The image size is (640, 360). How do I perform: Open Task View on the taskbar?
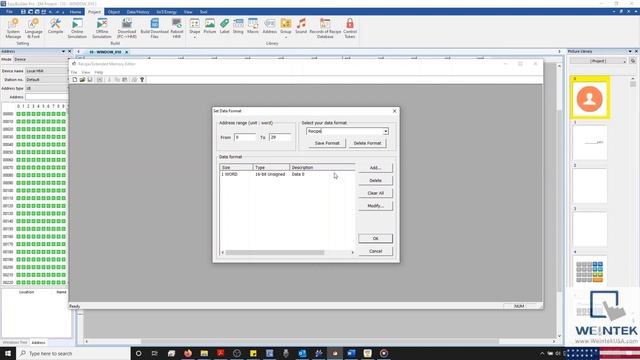(x=155, y=353)
